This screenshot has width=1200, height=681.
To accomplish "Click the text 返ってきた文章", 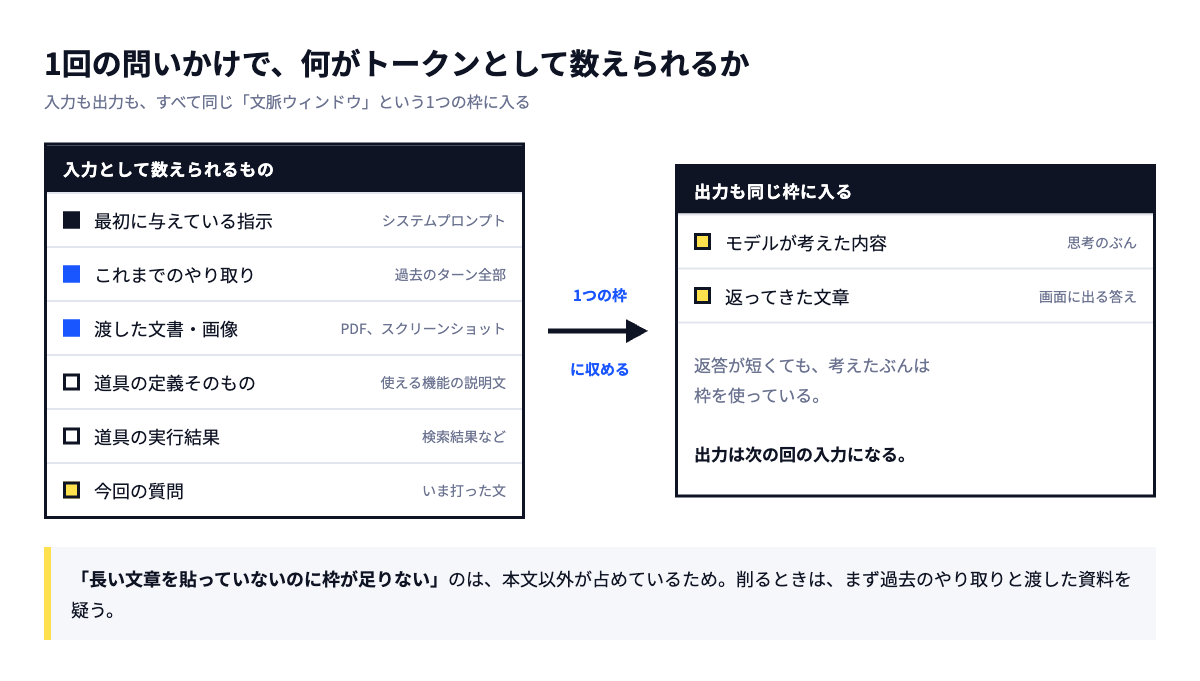I will [787, 297].
